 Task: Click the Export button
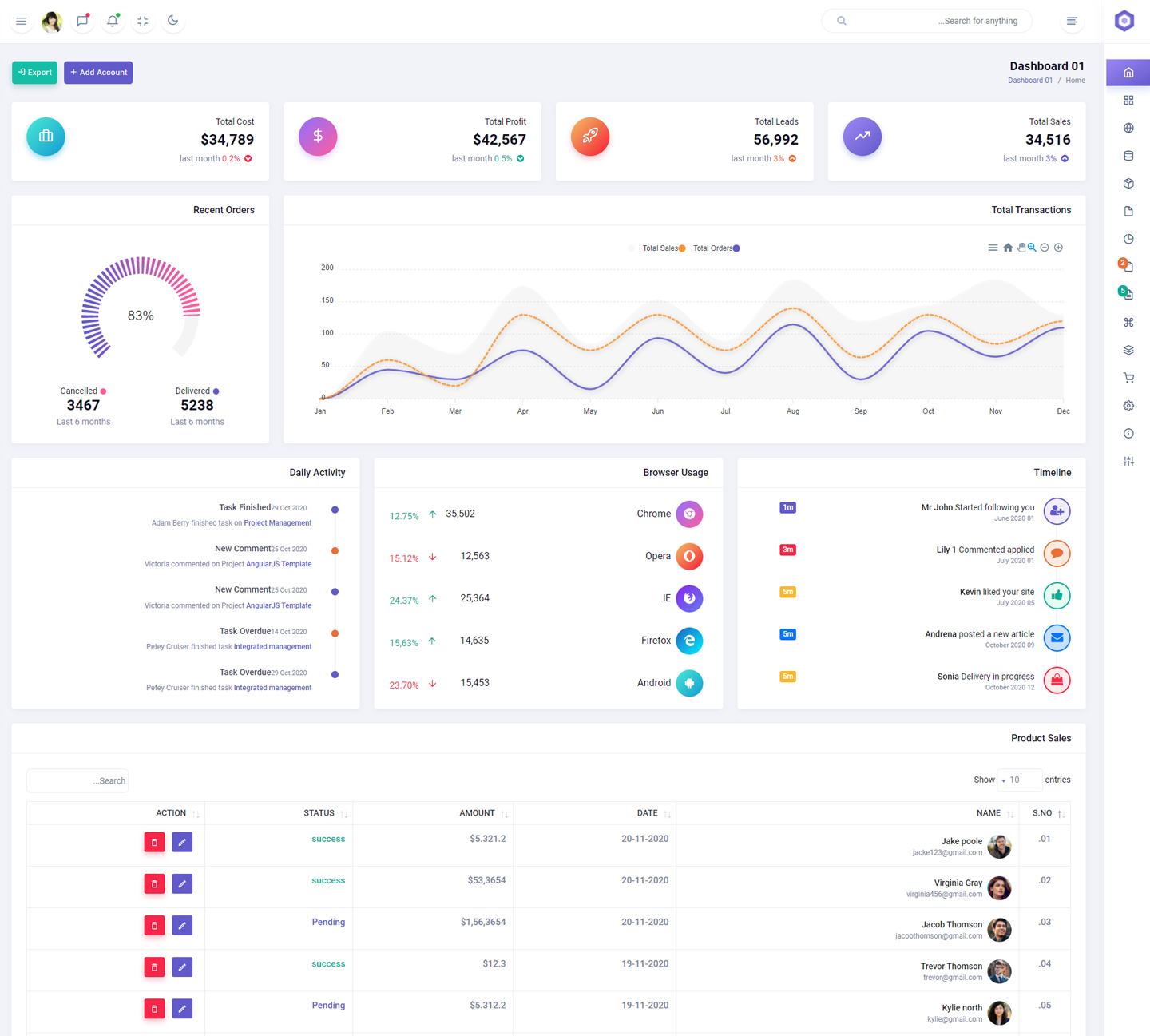[34, 73]
